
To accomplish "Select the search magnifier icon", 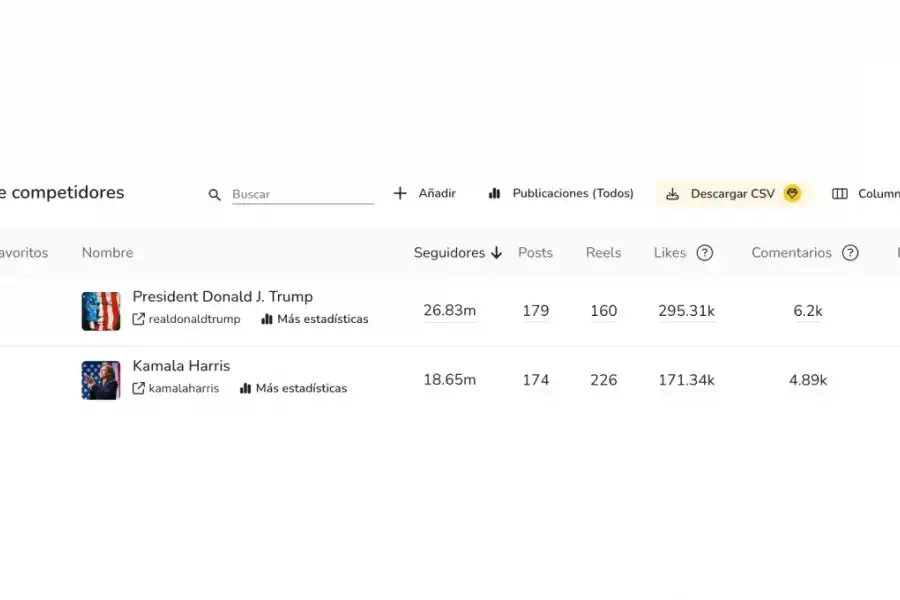I will point(214,194).
